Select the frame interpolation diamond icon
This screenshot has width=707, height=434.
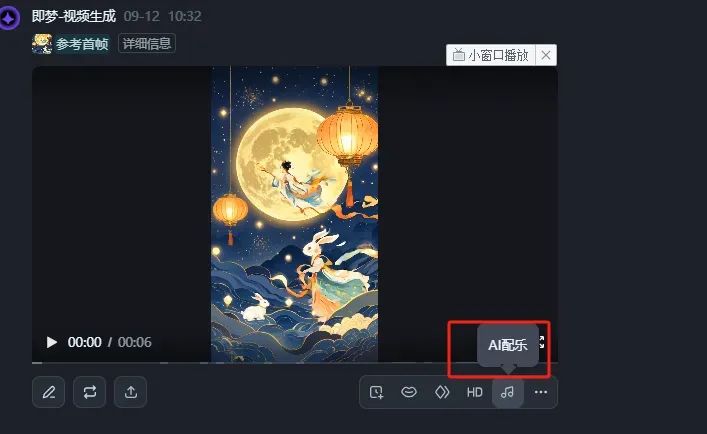(x=442, y=392)
